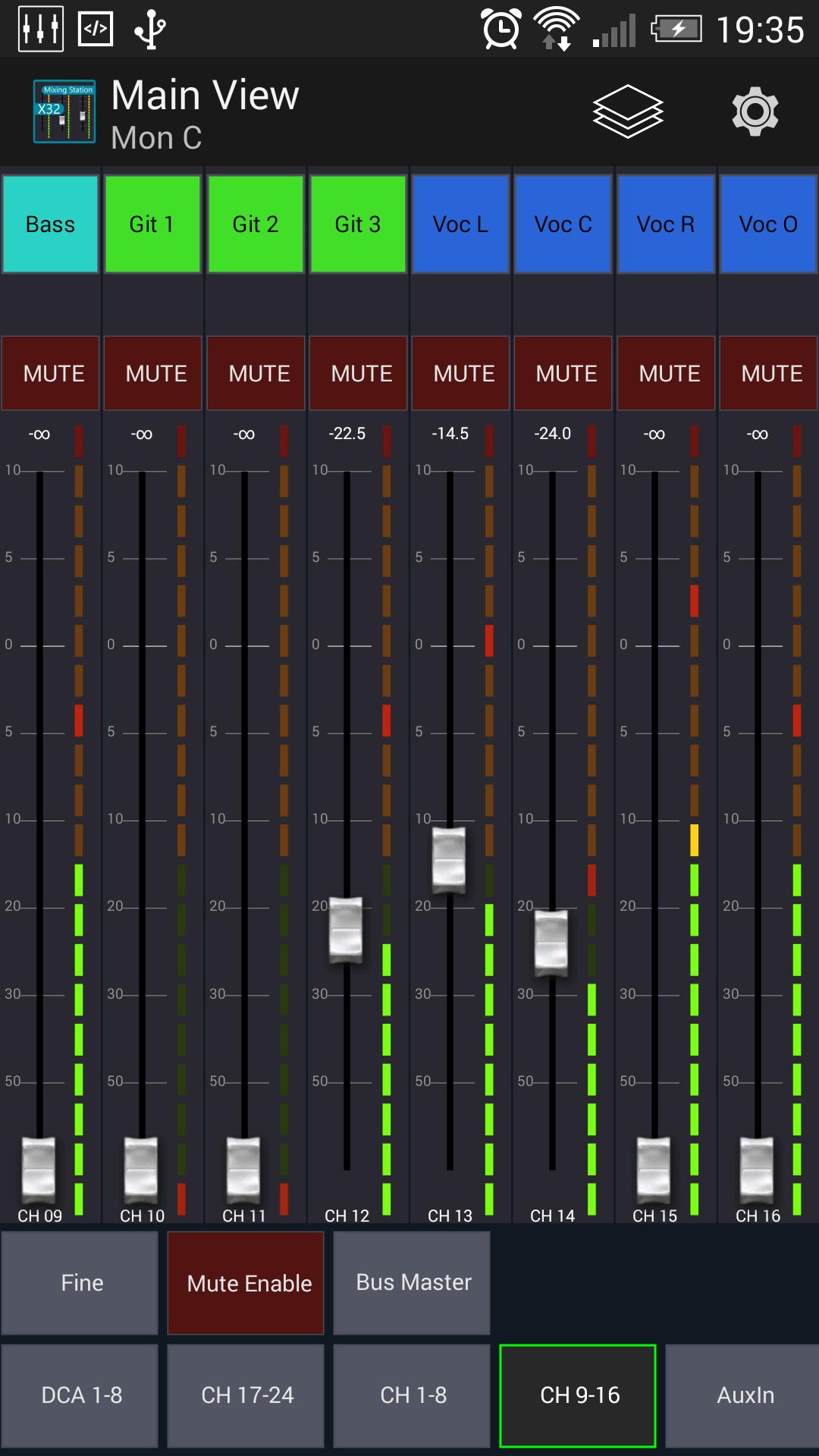Switch to the DCA 1-8 layer
This screenshot has height=1456, width=819.
(x=80, y=1395)
